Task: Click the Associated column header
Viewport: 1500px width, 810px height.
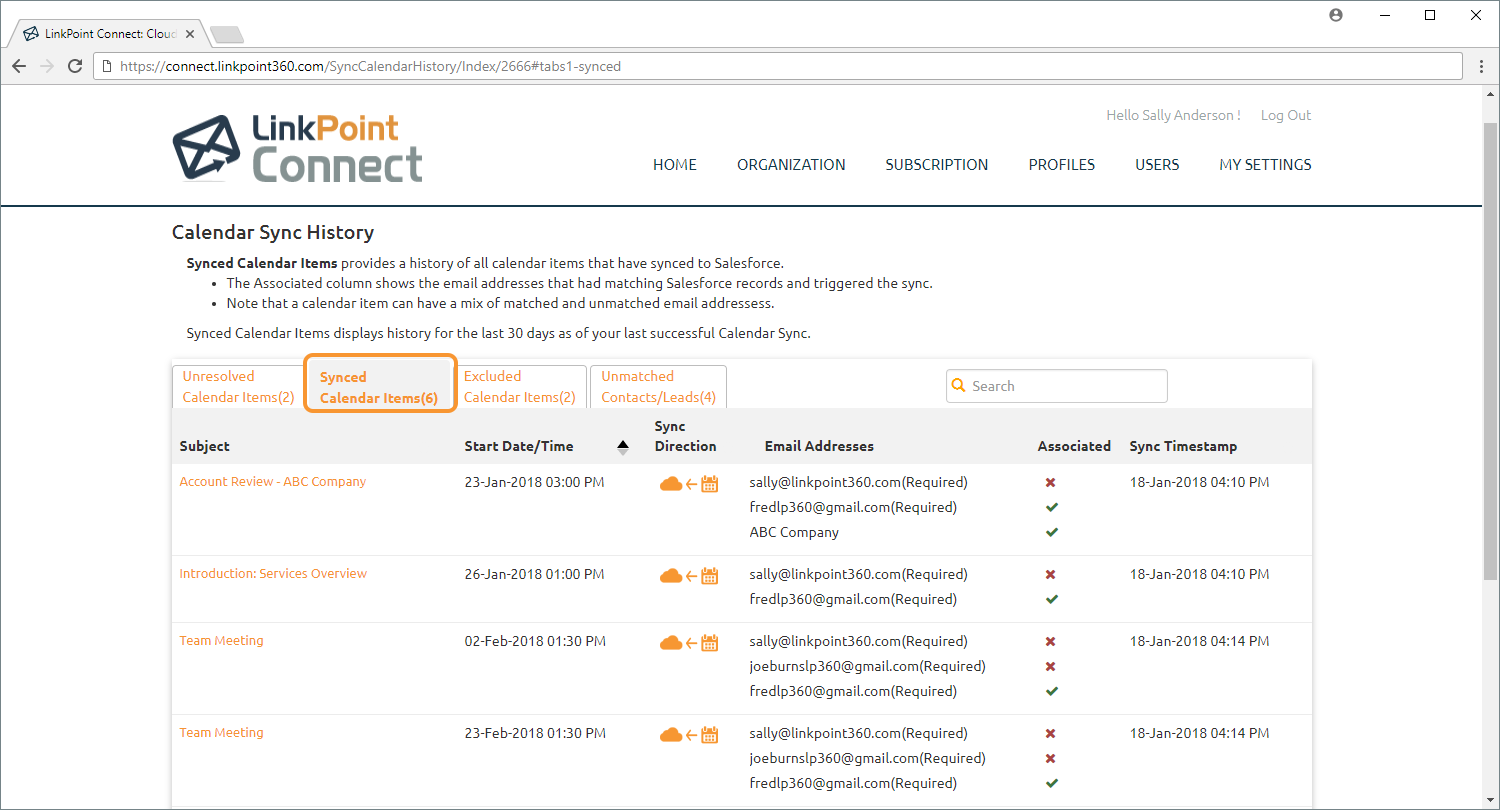Action: click(x=1074, y=447)
